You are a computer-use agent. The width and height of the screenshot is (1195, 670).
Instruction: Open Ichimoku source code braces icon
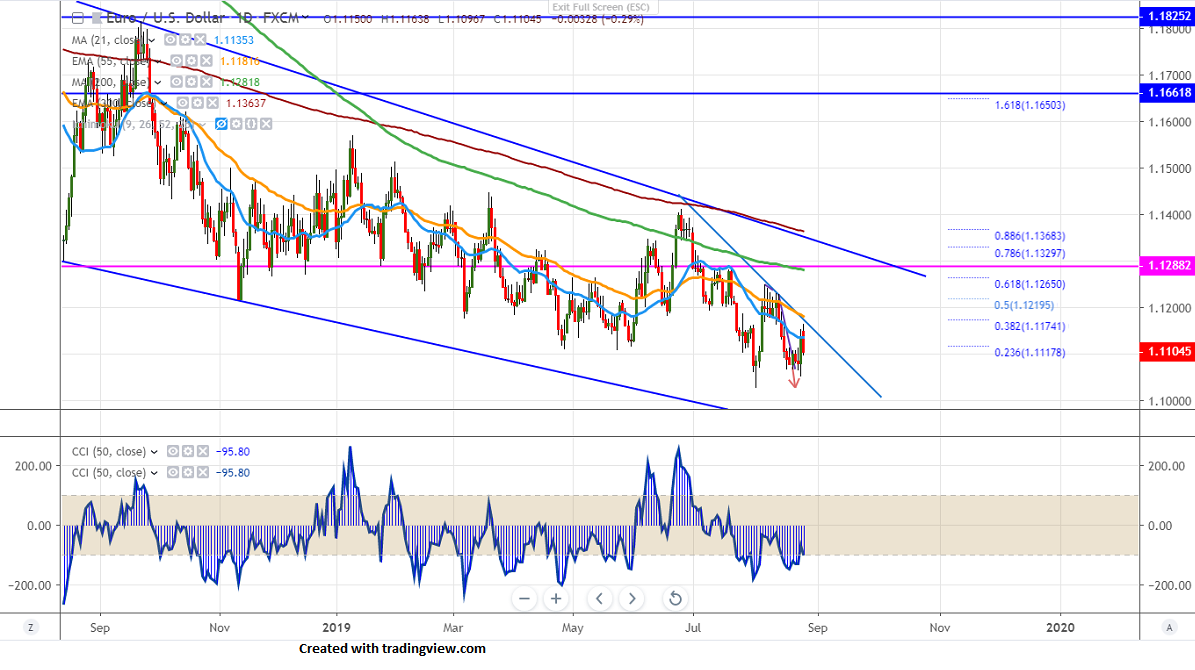coord(251,124)
